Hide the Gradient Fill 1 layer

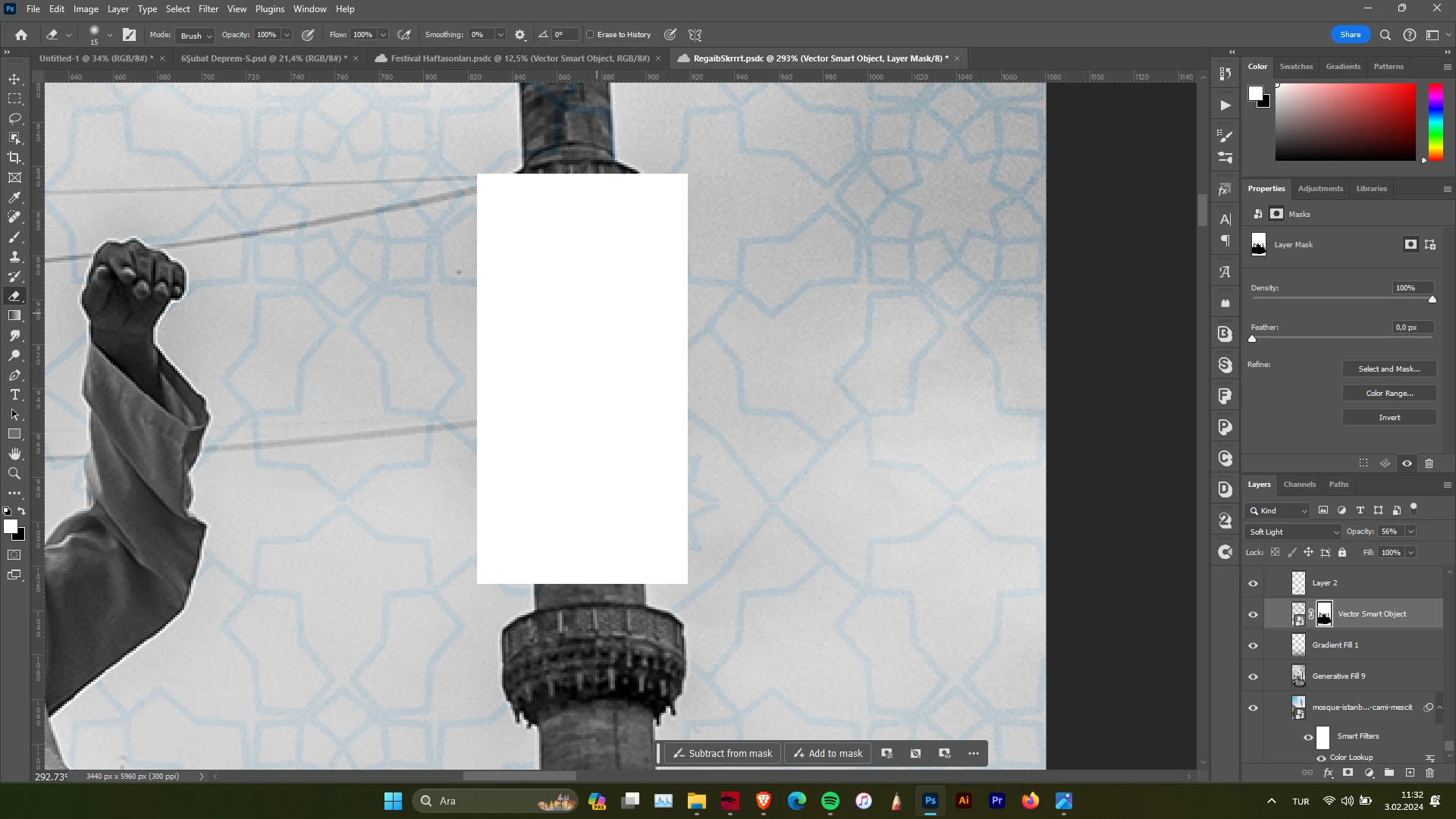point(1253,645)
